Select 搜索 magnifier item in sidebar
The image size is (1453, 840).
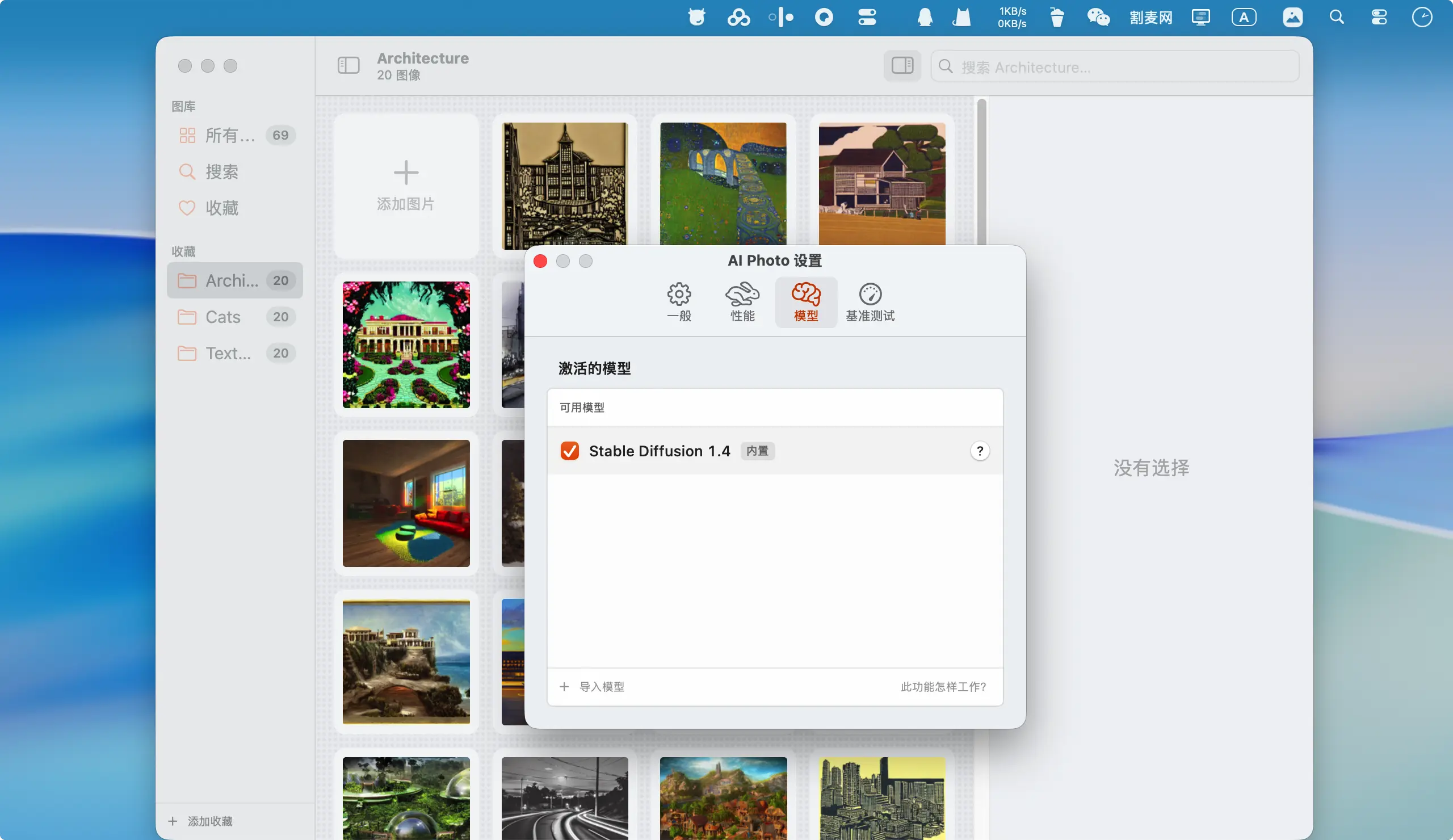[x=221, y=172]
